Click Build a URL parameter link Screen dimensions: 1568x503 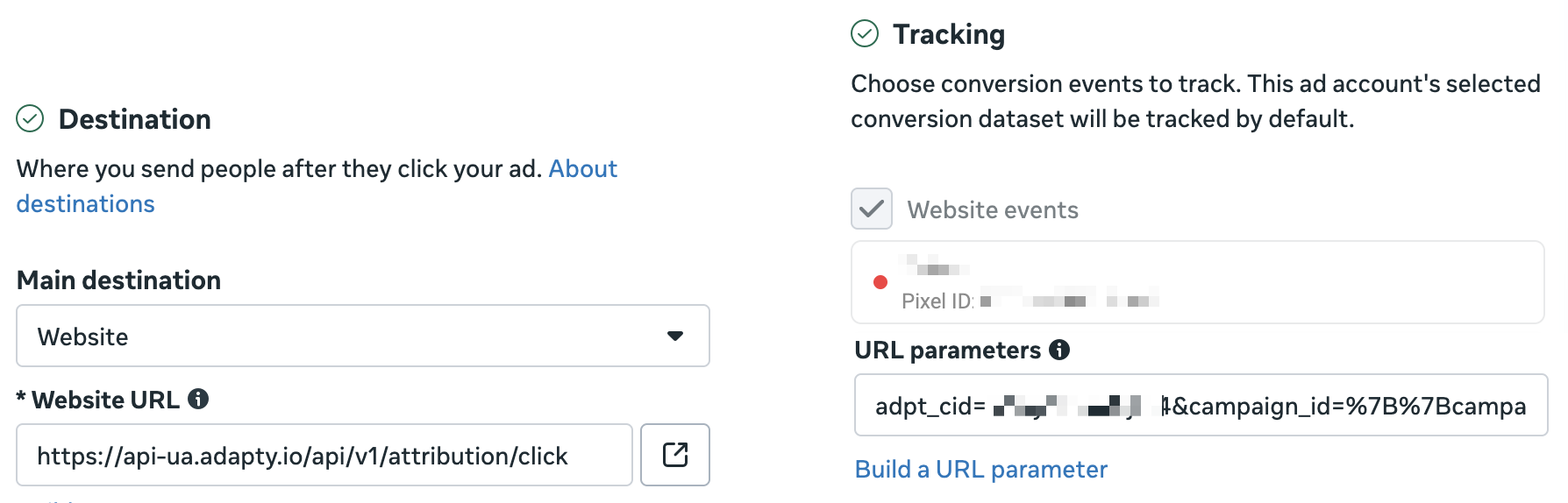tap(980, 470)
